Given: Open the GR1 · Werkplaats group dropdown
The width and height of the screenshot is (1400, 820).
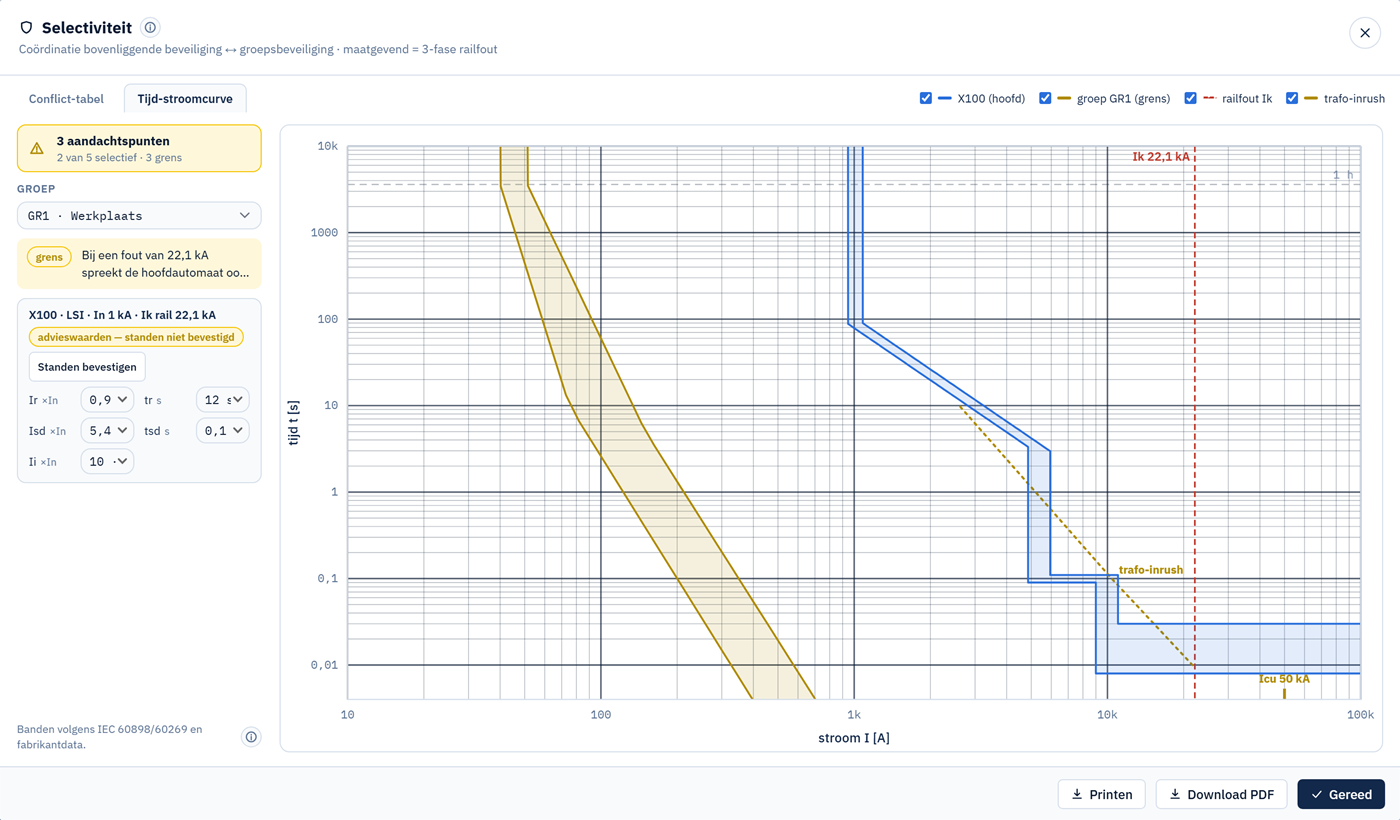Looking at the screenshot, I should click(x=139, y=215).
